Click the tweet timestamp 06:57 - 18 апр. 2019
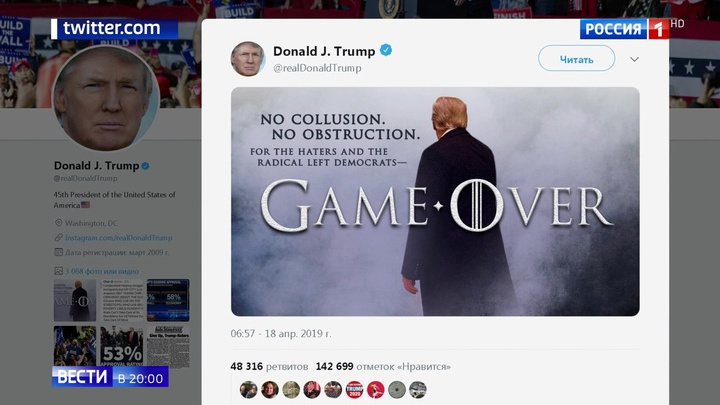The width and height of the screenshot is (720, 405). pos(281,334)
